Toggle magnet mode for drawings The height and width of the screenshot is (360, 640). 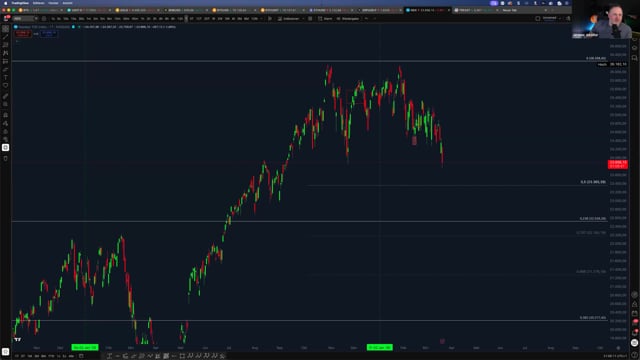coord(5,116)
